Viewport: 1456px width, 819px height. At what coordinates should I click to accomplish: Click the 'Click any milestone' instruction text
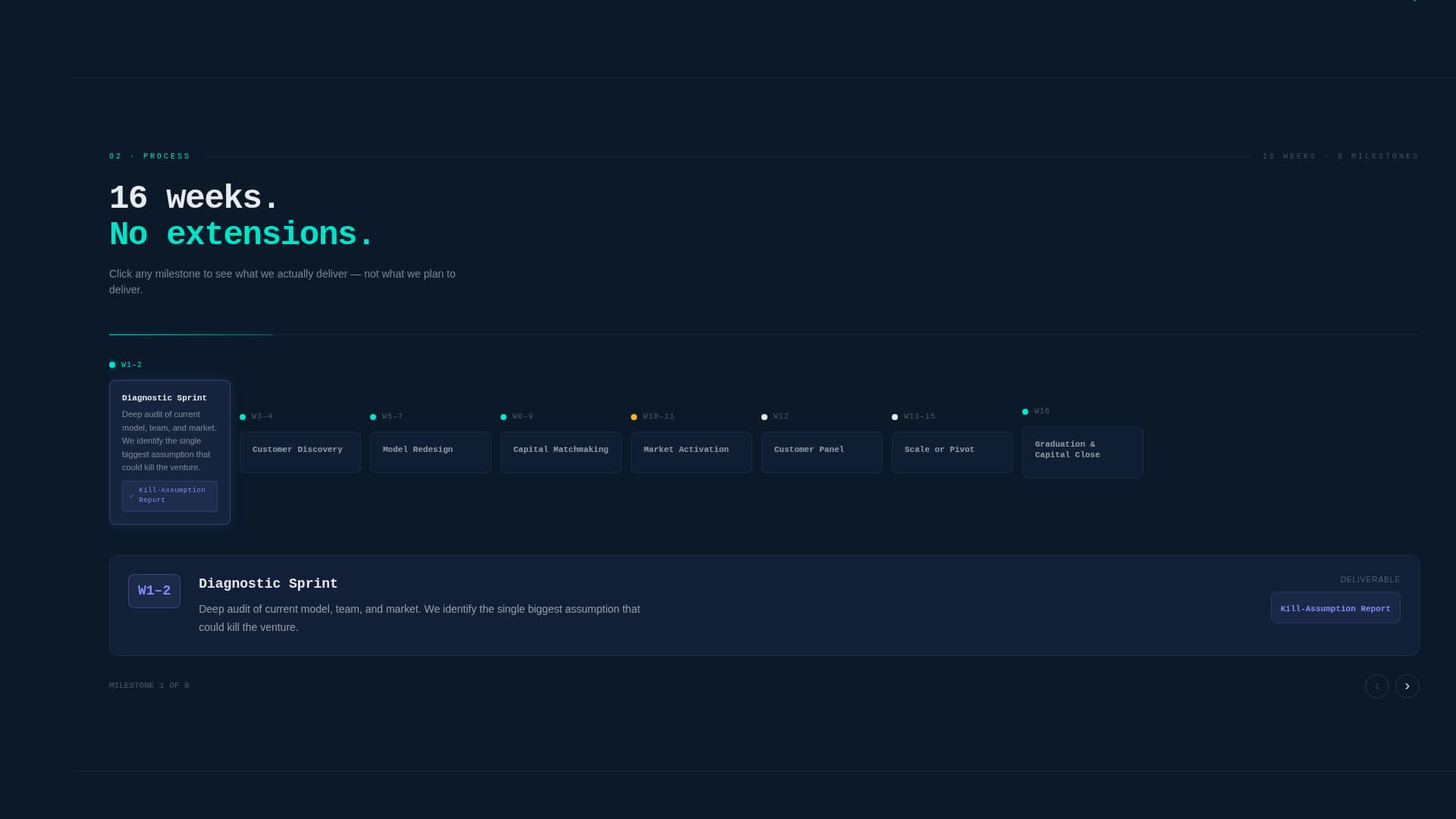[282, 281]
